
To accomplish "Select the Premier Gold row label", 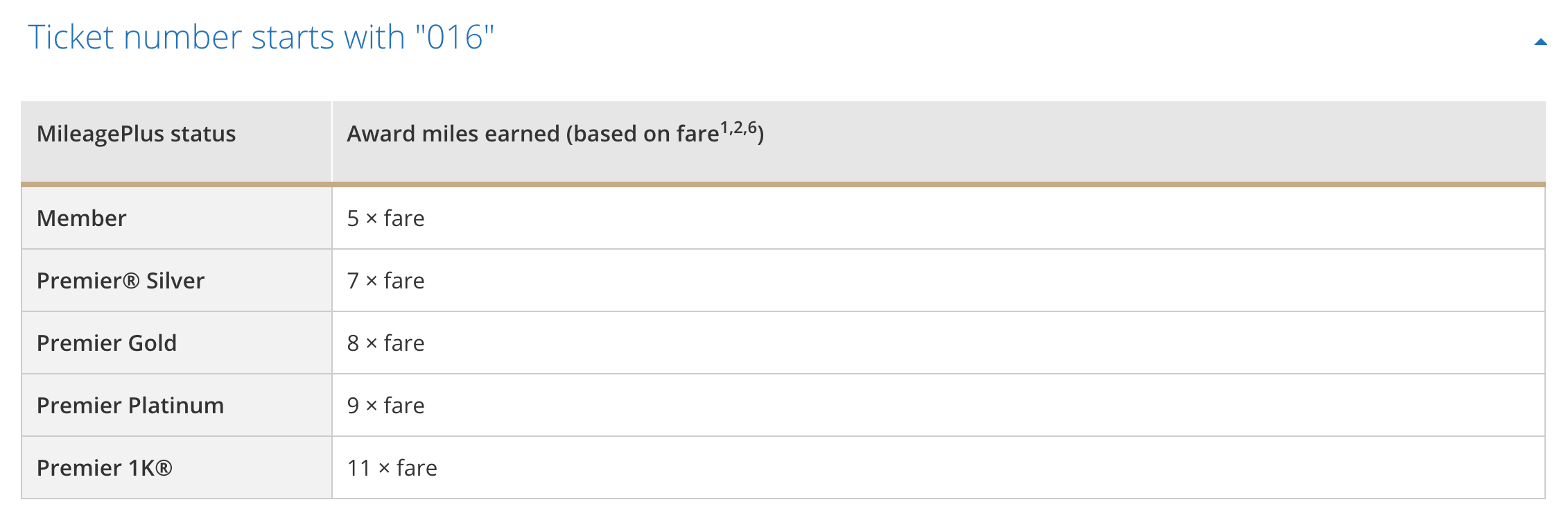I will (107, 343).
